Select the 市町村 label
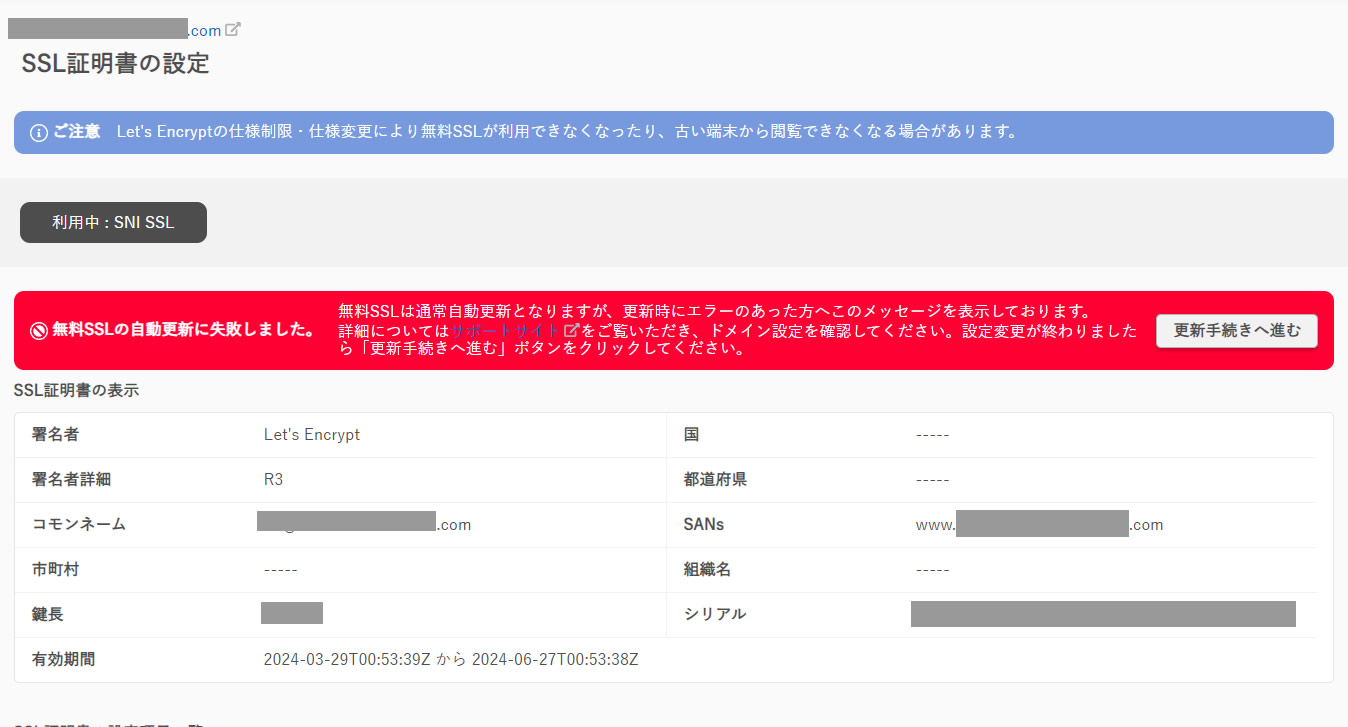The width and height of the screenshot is (1348, 727). click(x=55, y=570)
